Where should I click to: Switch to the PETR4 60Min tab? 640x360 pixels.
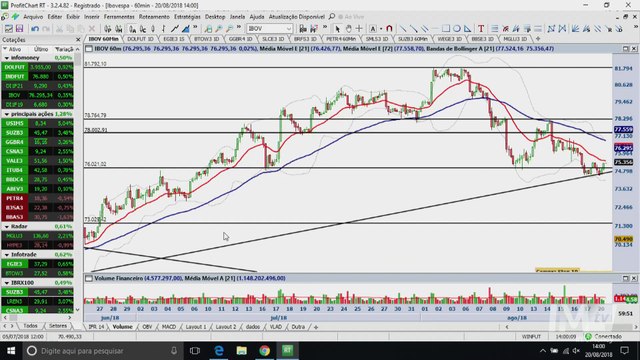341,39
